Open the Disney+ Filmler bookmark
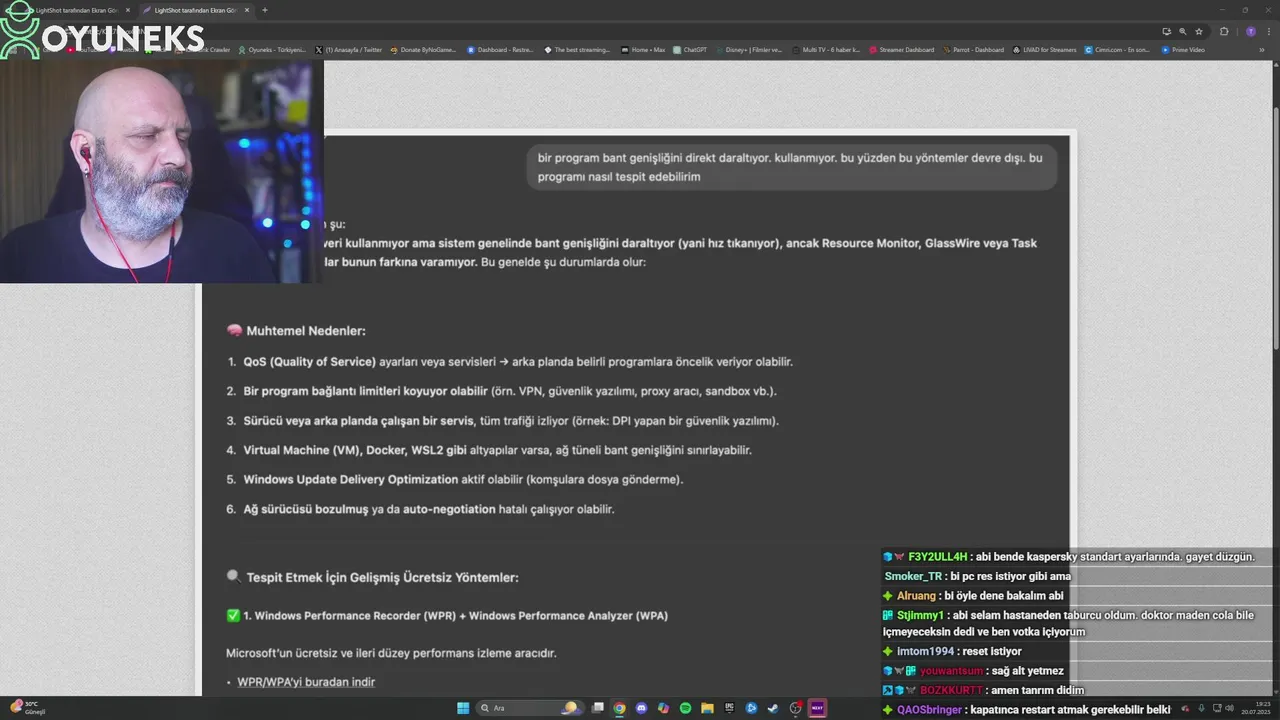This screenshot has width=1280, height=720. (748, 50)
